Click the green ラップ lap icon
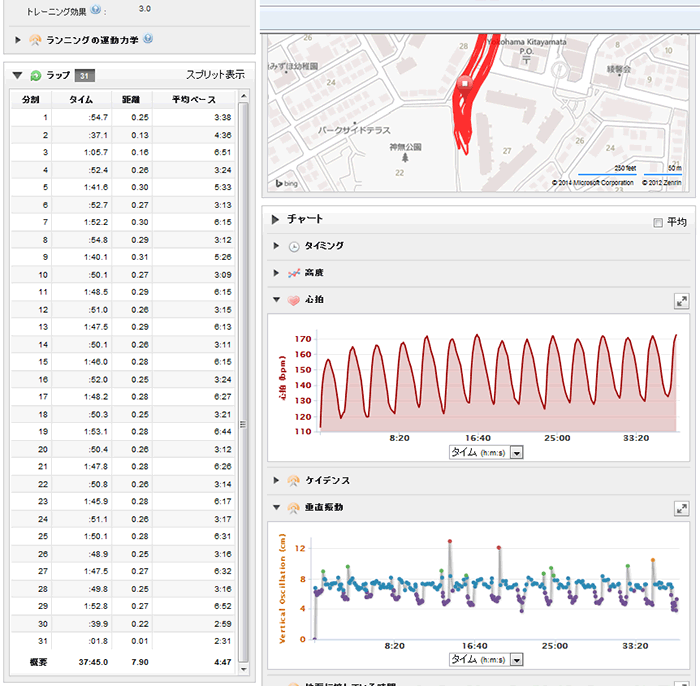This screenshot has width=700, height=686. pyautogui.click(x=36, y=75)
